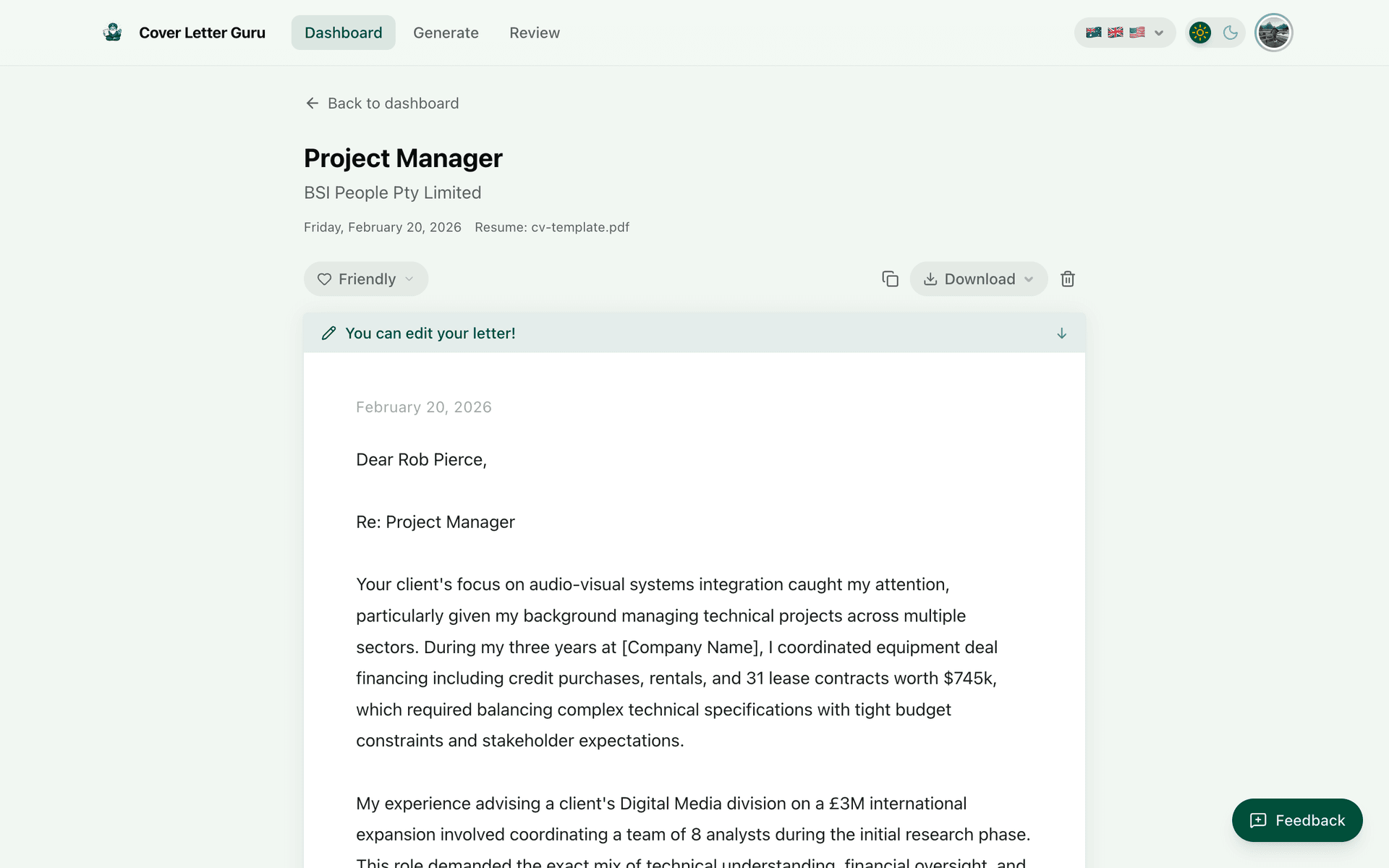The image size is (1389, 868).
Task: Copy the cover letter using the copy icon
Action: (x=890, y=278)
